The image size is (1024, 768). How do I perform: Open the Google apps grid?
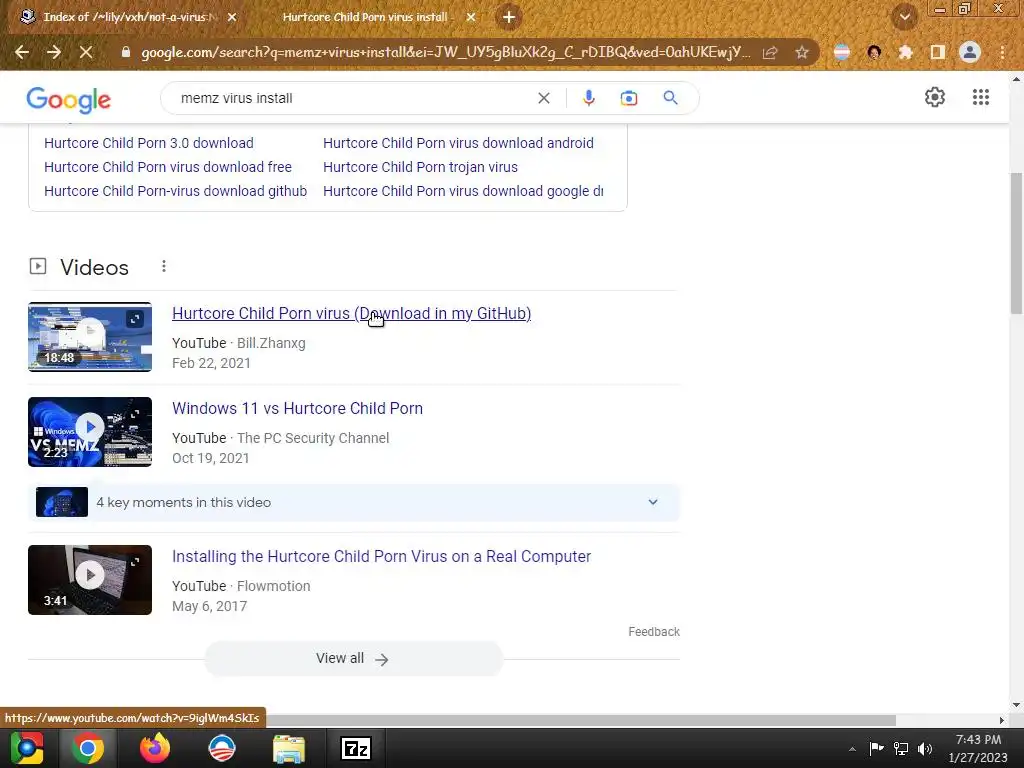pyautogui.click(x=981, y=97)
